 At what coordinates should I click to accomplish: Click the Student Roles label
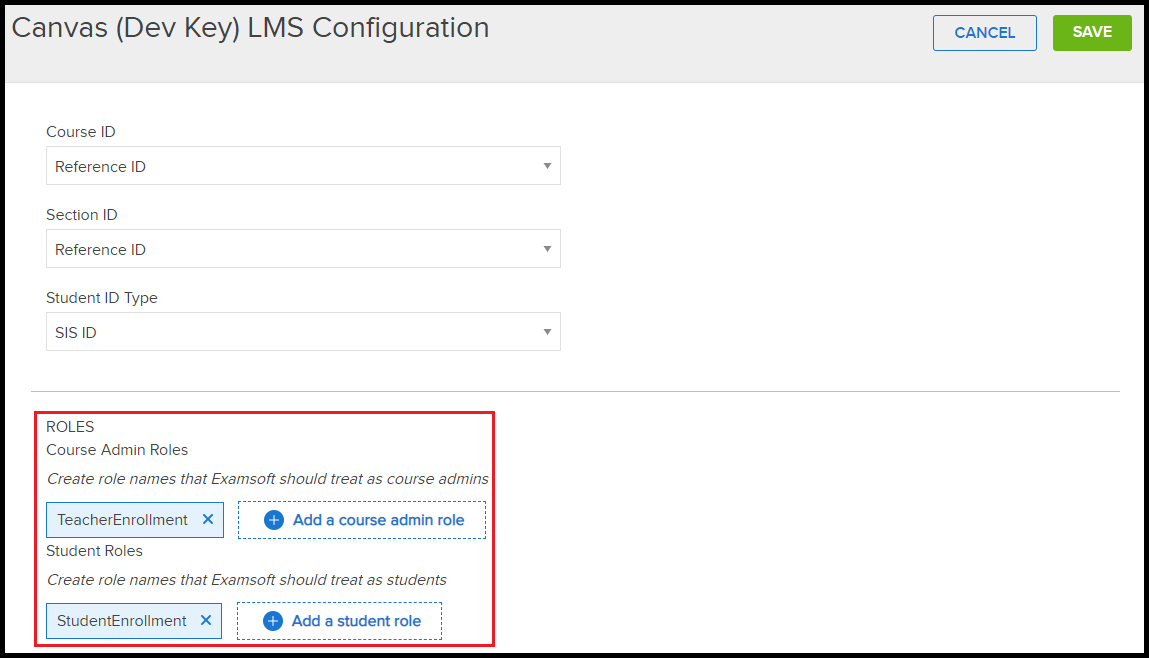click(x=94, y=550)
